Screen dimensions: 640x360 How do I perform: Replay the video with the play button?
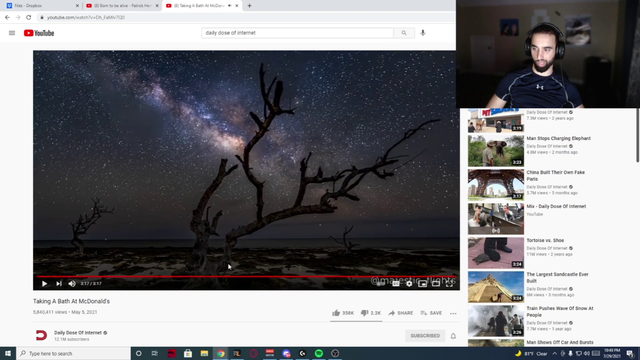pos(44,284)
